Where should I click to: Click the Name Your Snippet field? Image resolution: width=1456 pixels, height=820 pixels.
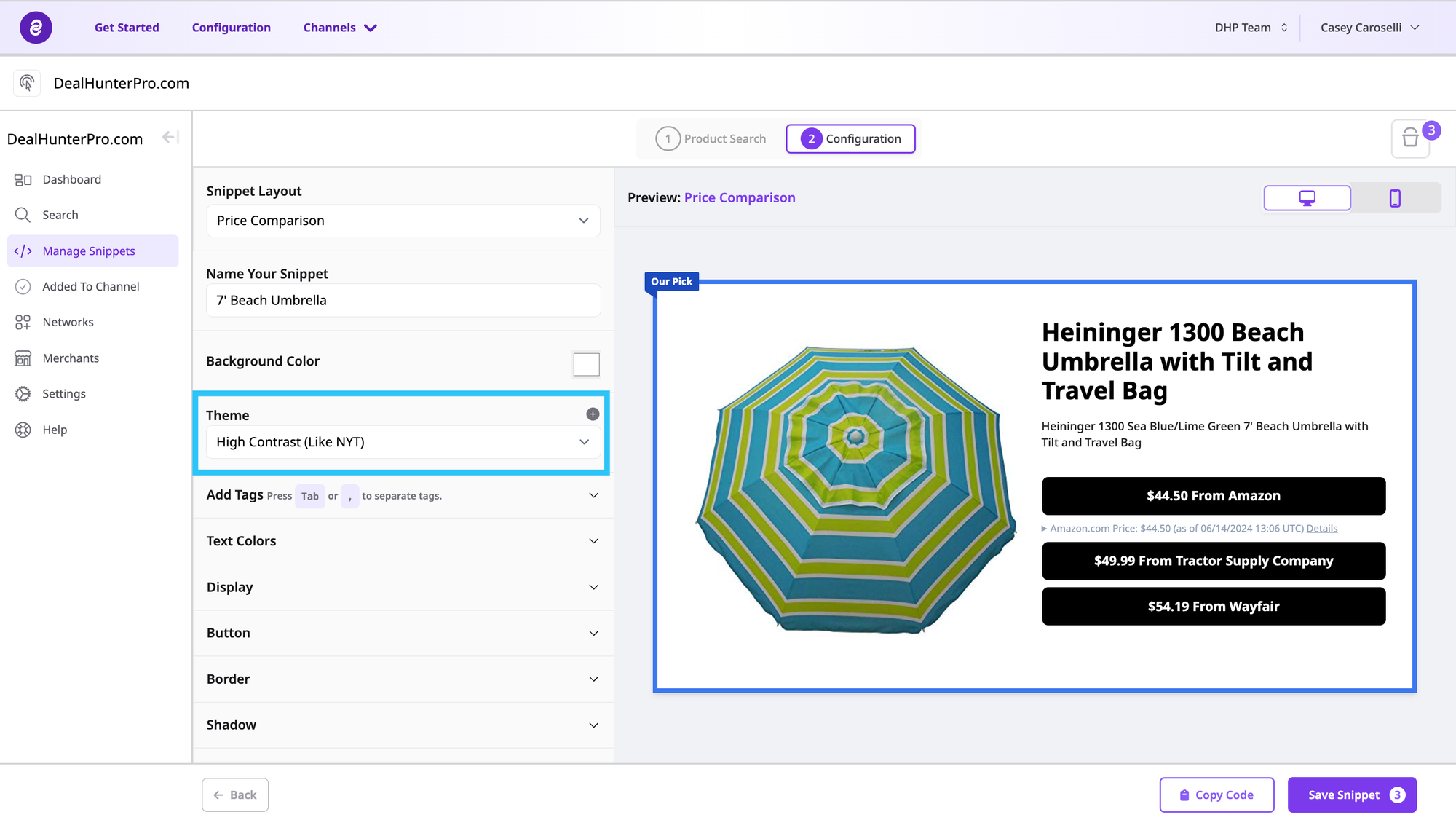403,301
